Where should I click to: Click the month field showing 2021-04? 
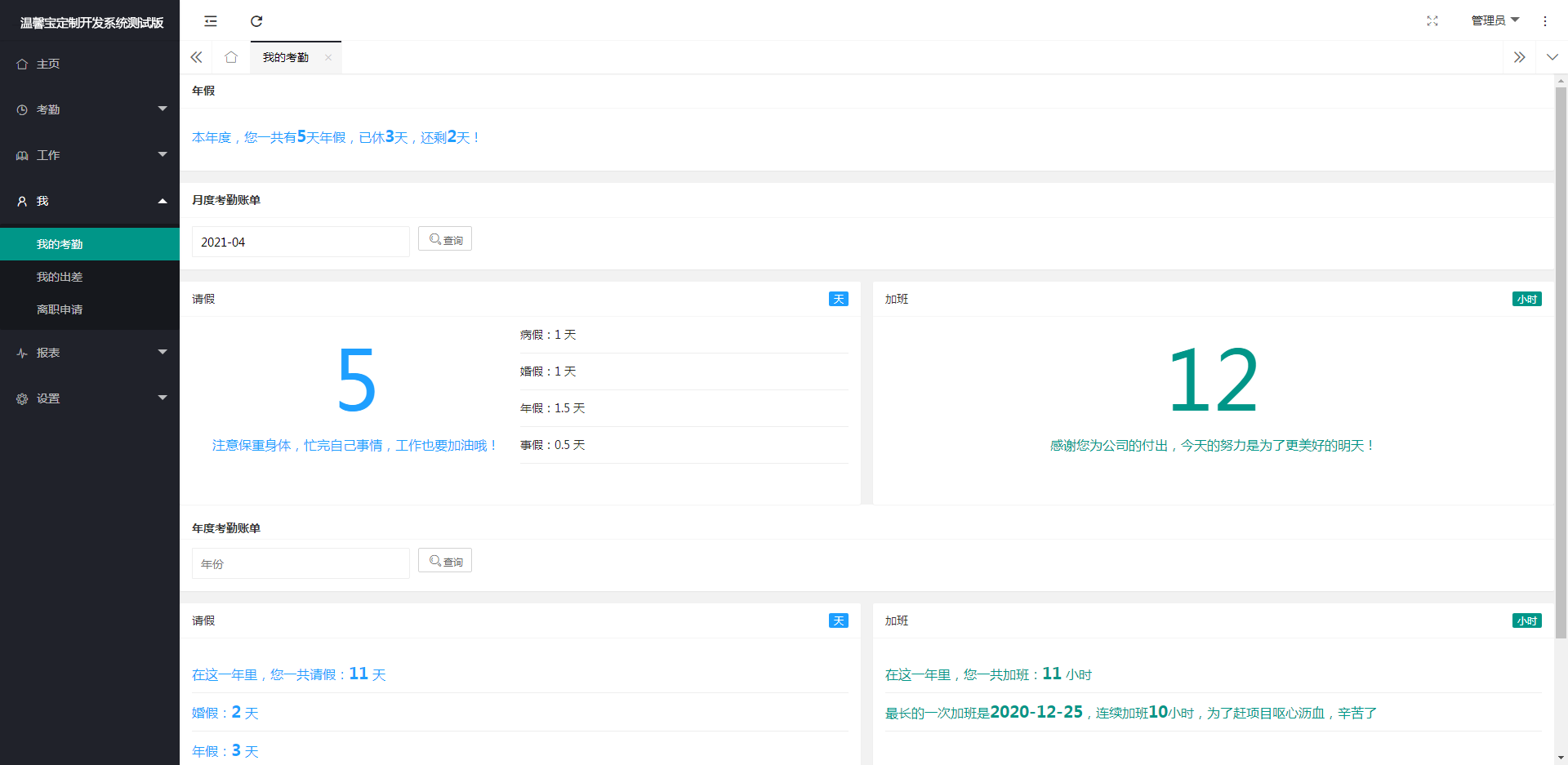point(301,242)
